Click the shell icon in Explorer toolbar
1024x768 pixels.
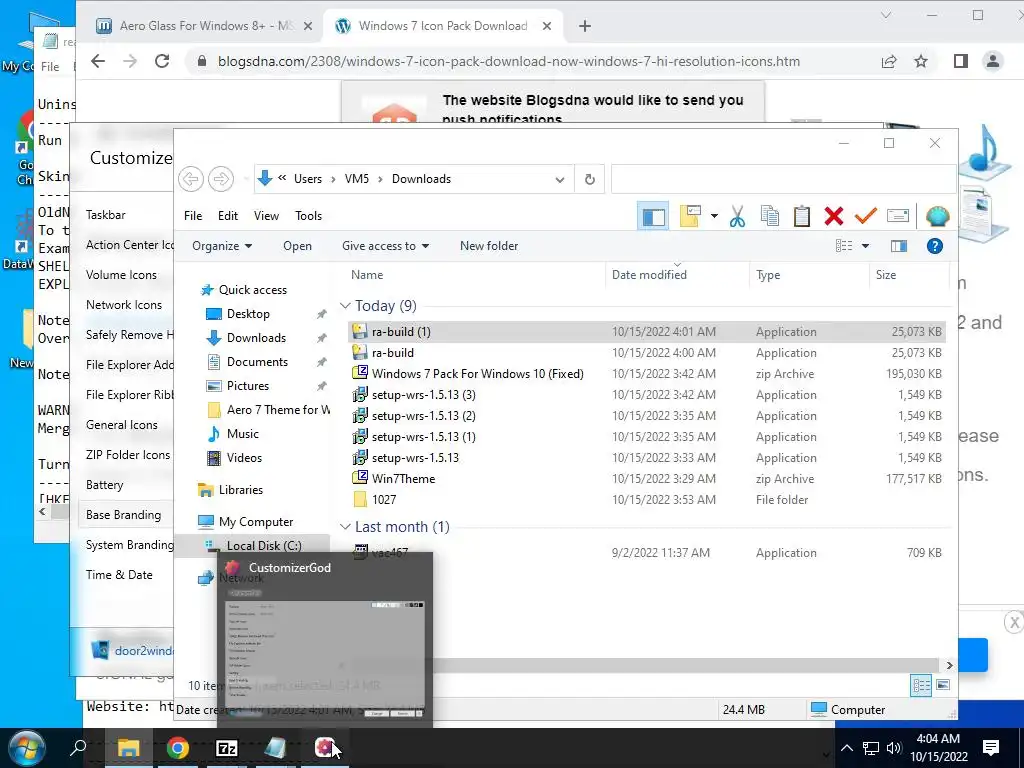937,216
